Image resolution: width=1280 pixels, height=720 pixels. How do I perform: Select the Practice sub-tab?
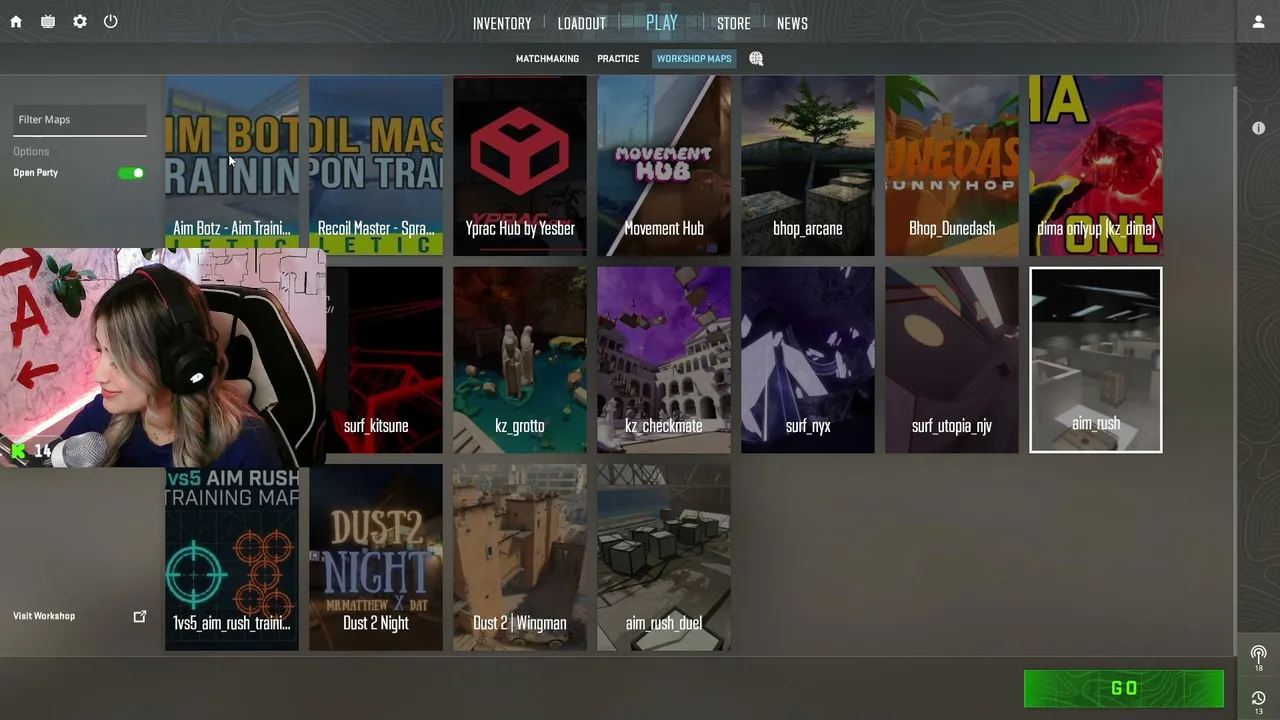click(x=618, y=59)
